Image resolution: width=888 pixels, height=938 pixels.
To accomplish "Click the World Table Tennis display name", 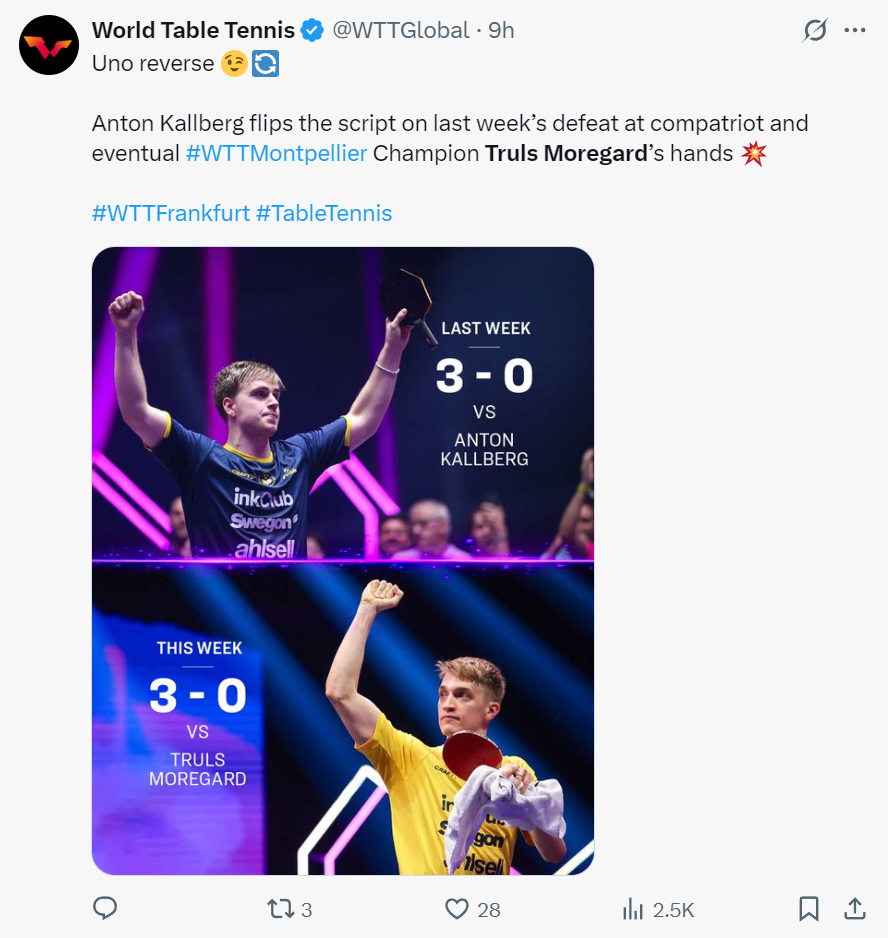I will click(x=193, y=31).
